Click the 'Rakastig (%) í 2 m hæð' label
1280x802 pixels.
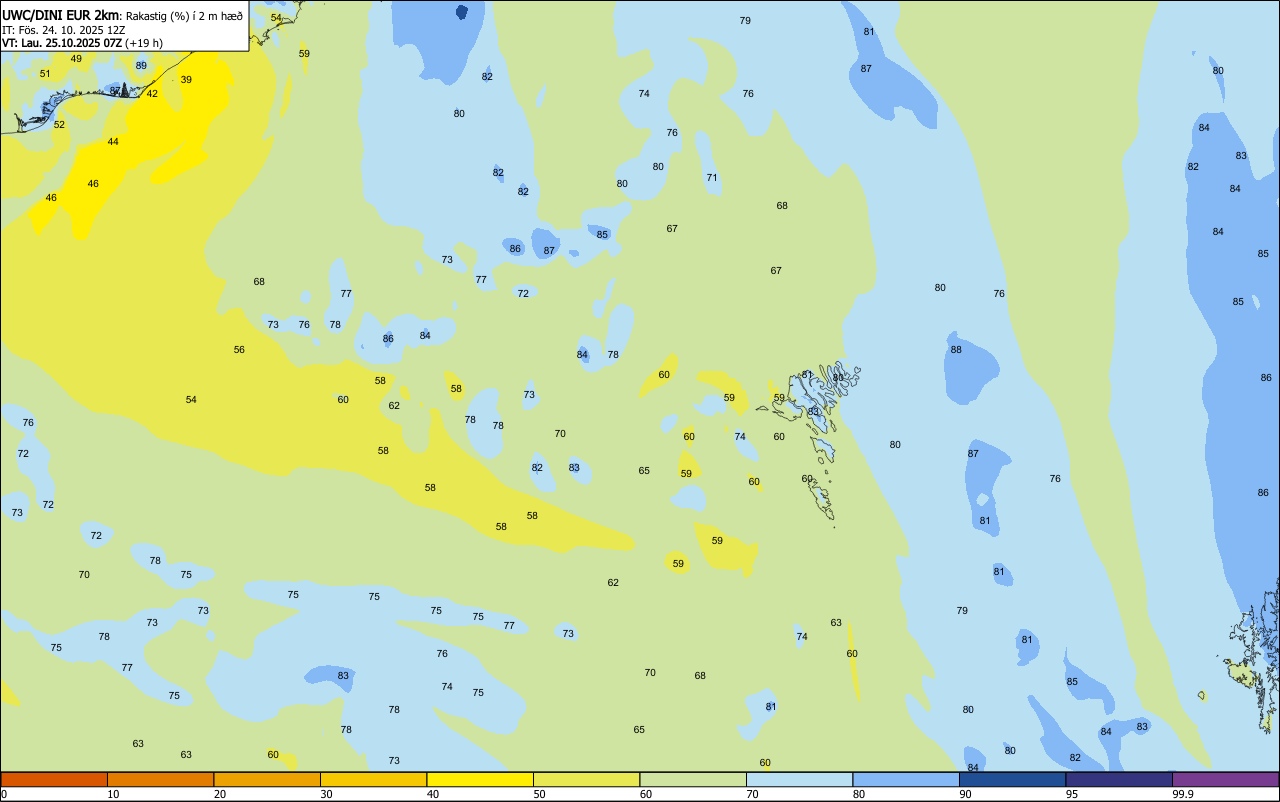click(x=184, y=16)
